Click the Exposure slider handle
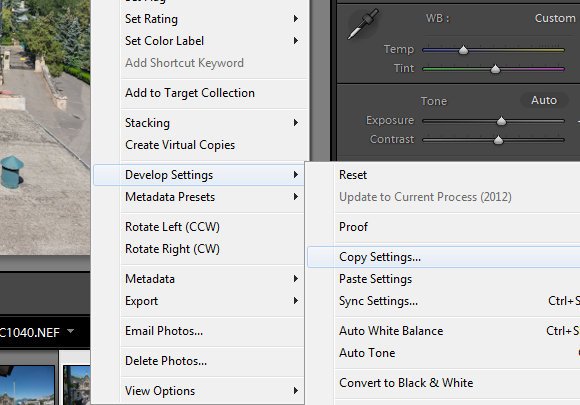This screenshot has width=580, height=405. [501, 121]
